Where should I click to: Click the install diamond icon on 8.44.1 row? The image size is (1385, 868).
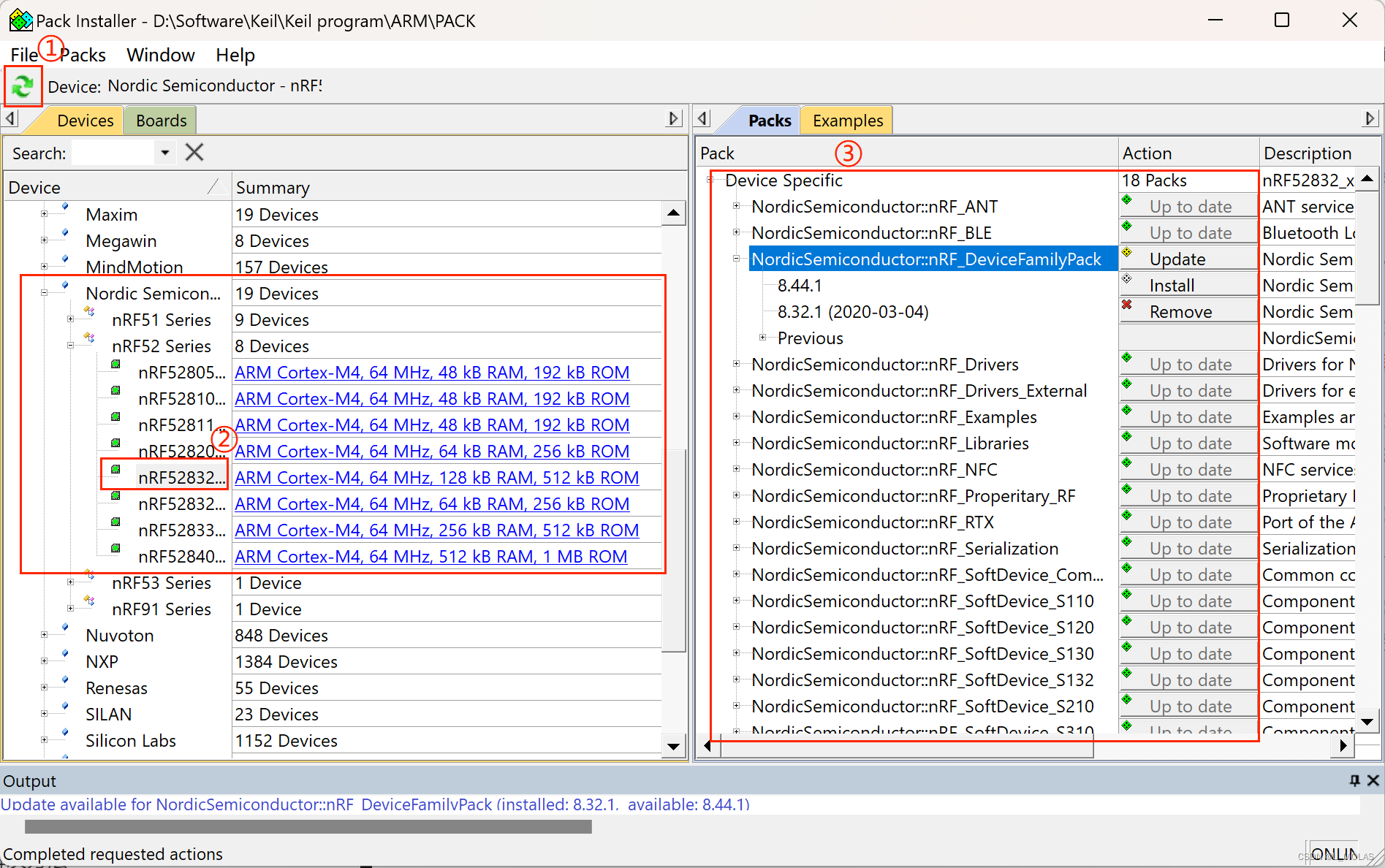coord(1127,278)
